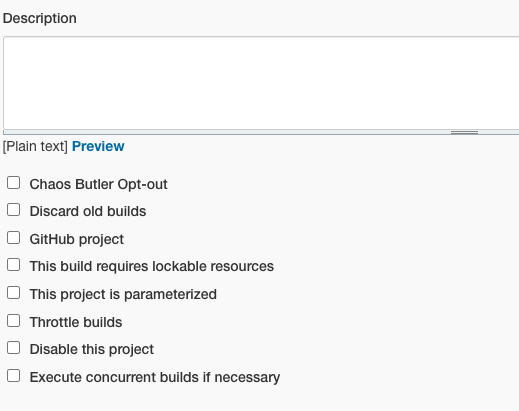This screenshot has width=519, height=411.
Task: Grab the description box resize handle
Action: (x=464, y=132)
